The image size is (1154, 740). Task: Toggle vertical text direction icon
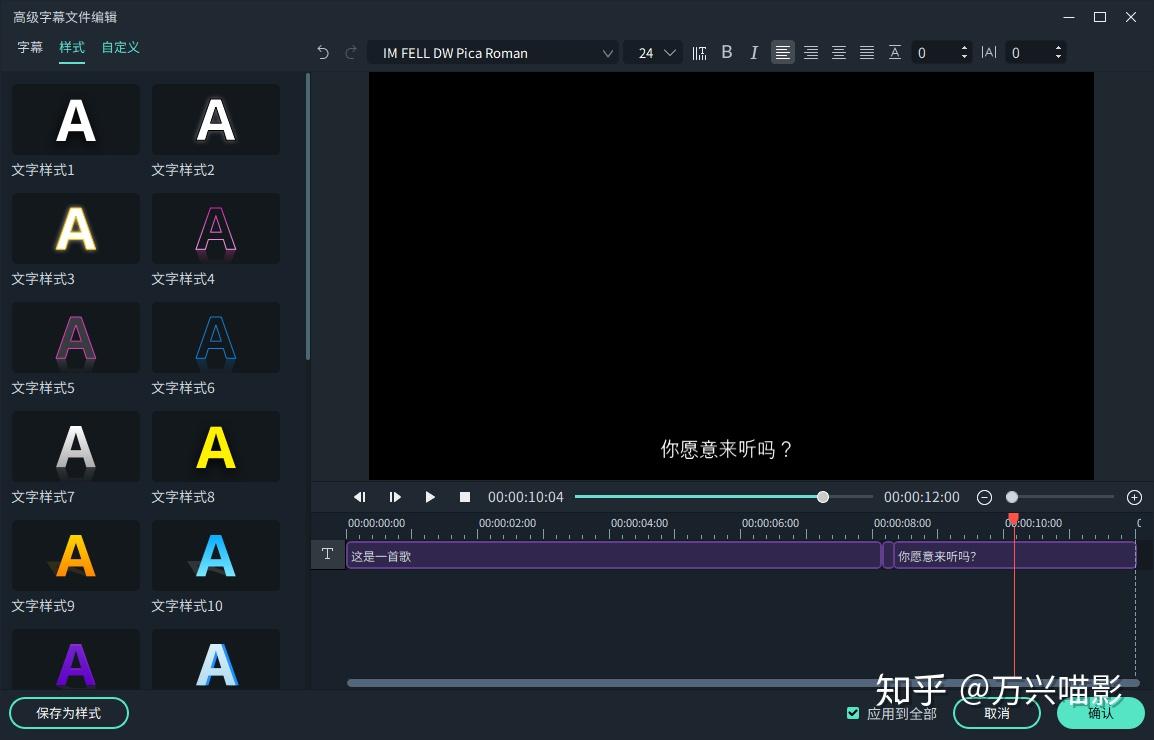coord(699,52)
